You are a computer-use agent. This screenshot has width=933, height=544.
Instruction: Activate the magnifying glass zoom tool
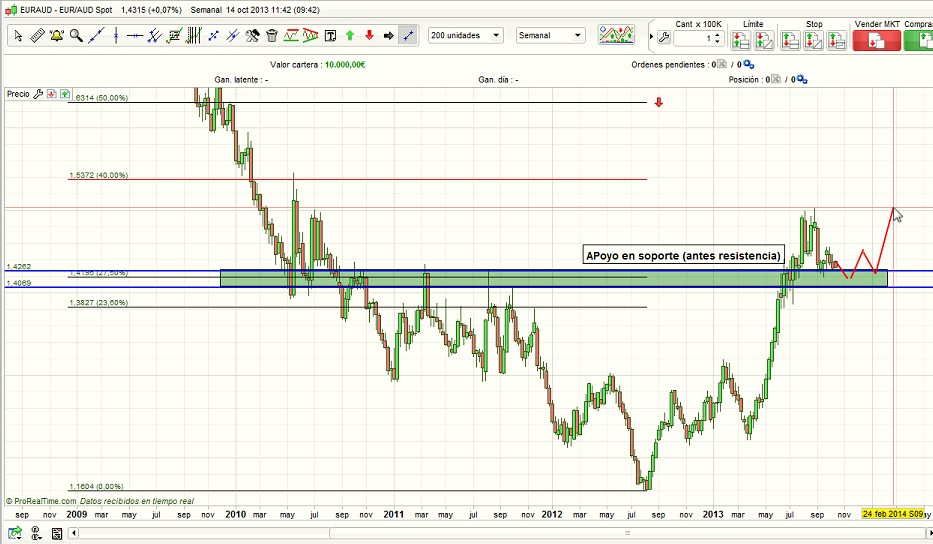pos(76,36)
